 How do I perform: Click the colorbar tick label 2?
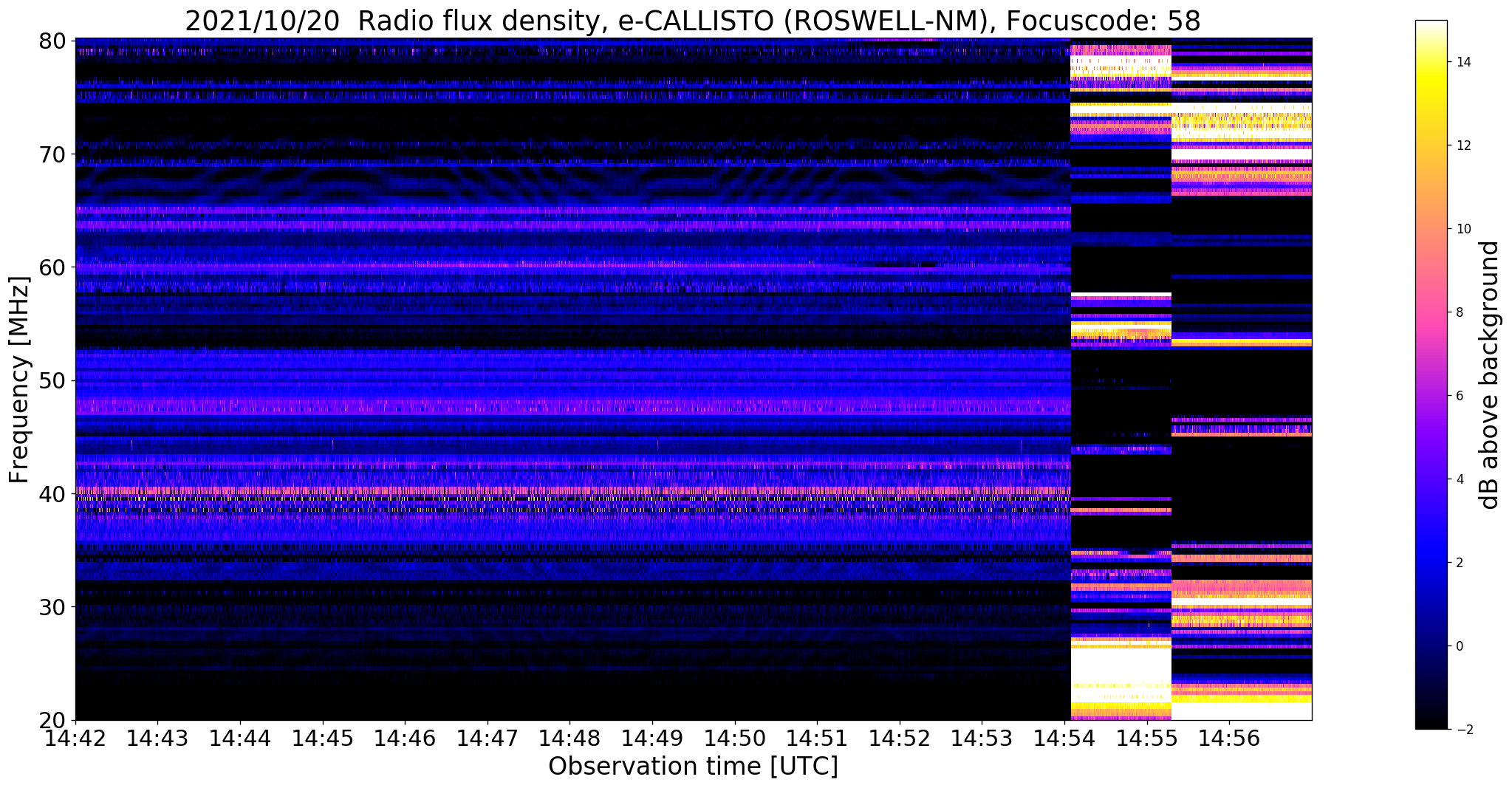[1458, 563]
